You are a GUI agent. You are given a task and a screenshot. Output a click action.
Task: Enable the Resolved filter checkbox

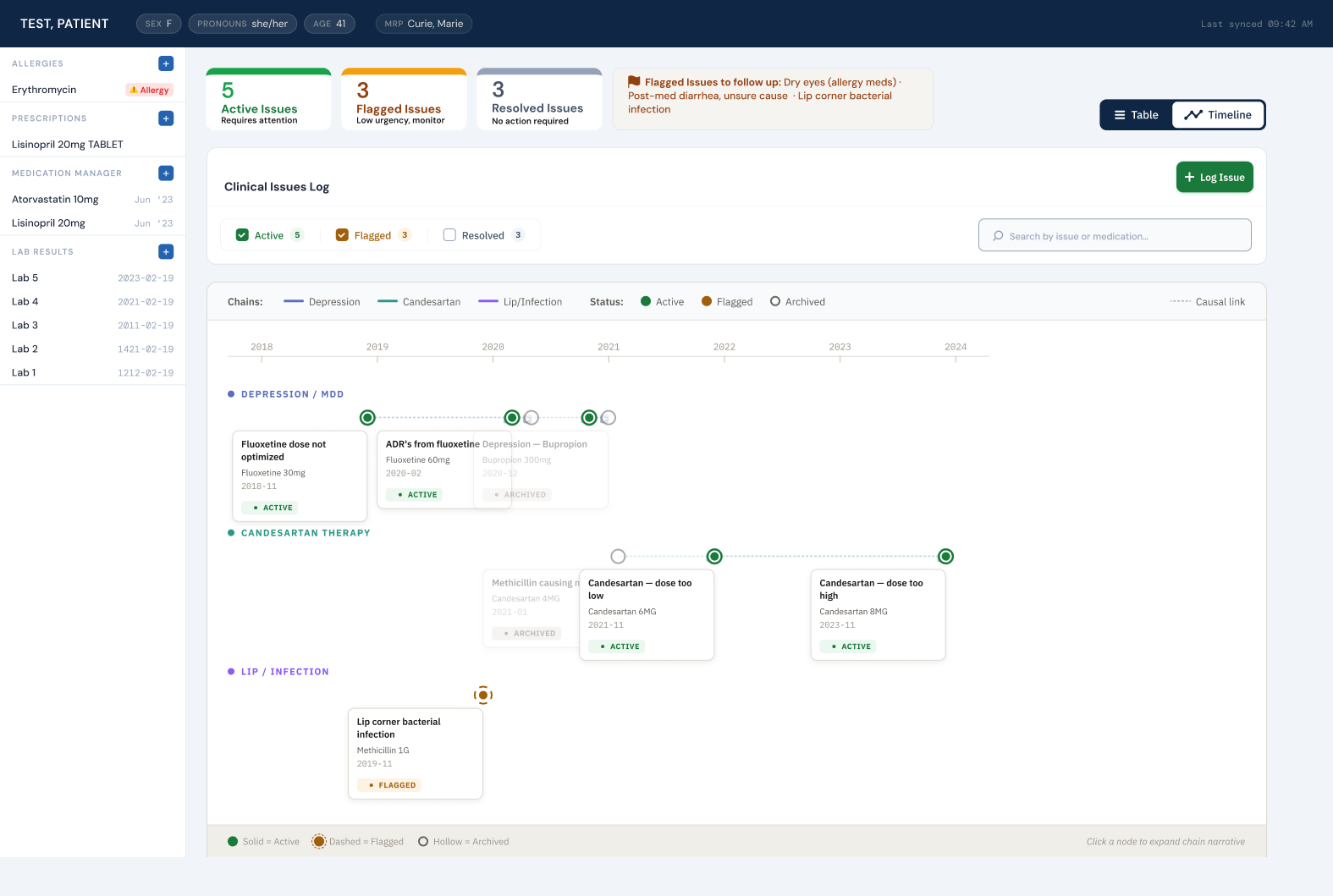click(x=449, y=235)
